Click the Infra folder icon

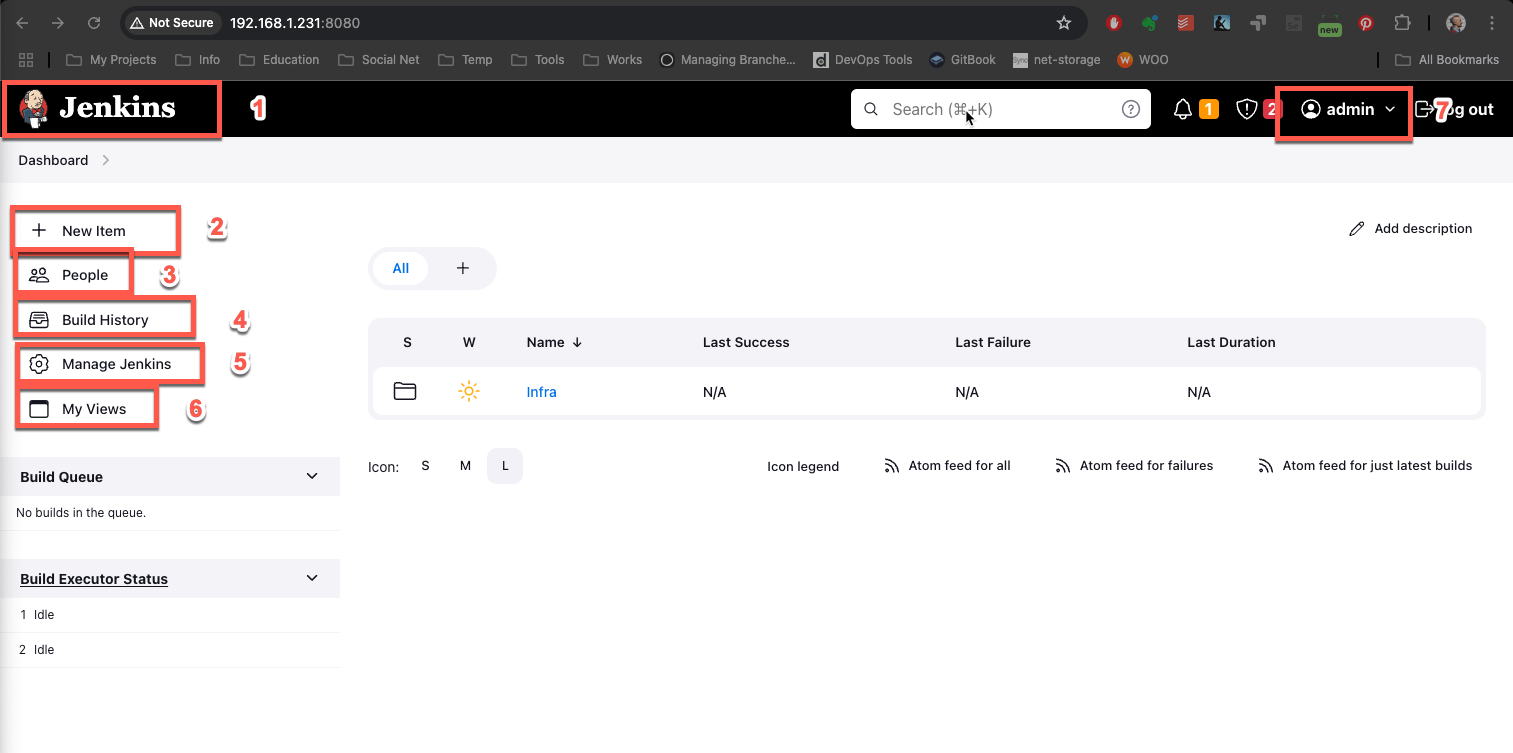[x=405, y=392]
